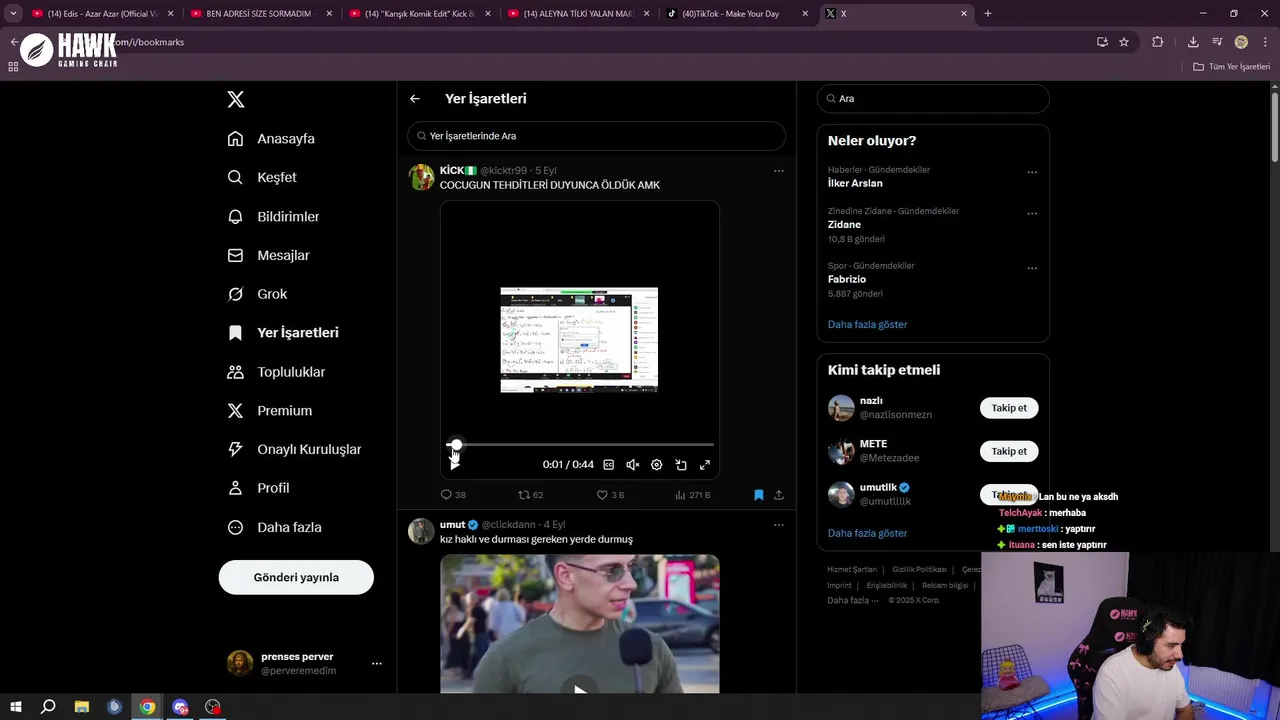
Task: Open Fabrizio trending topic
Action: [x=847, y=280]
